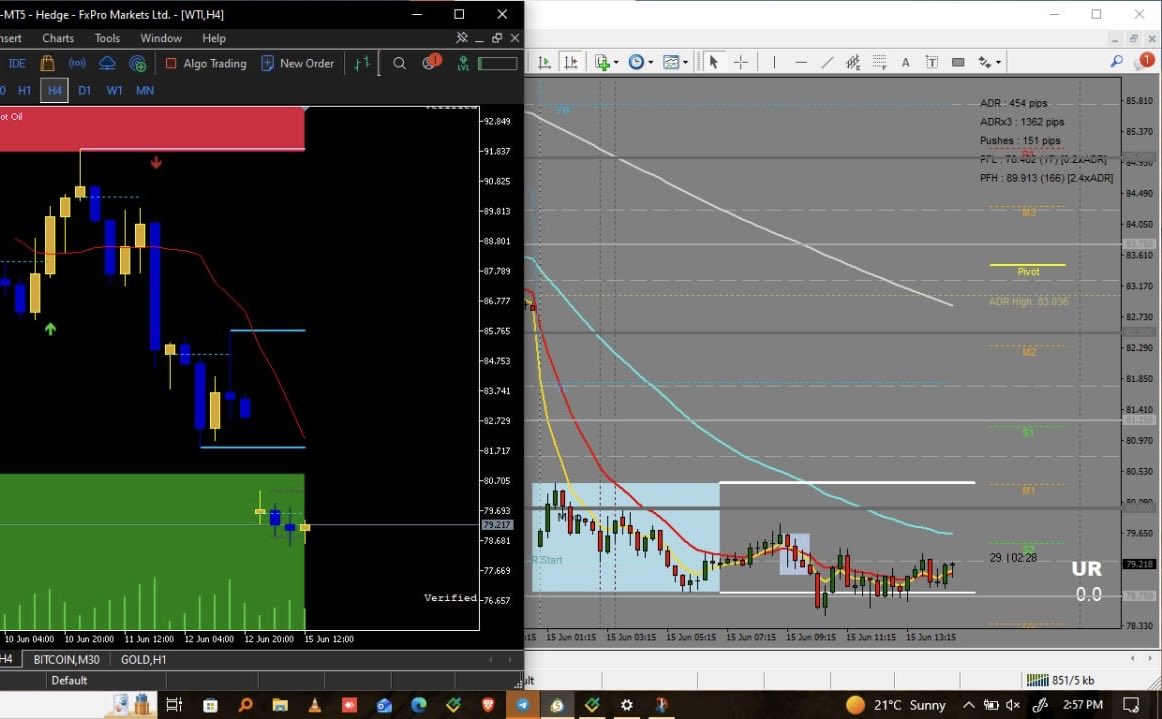Image resolution: width=1162 pixels, height=719 pixels.
Task: Toggle chart auto scroll icon in right window
Action: 545,62
